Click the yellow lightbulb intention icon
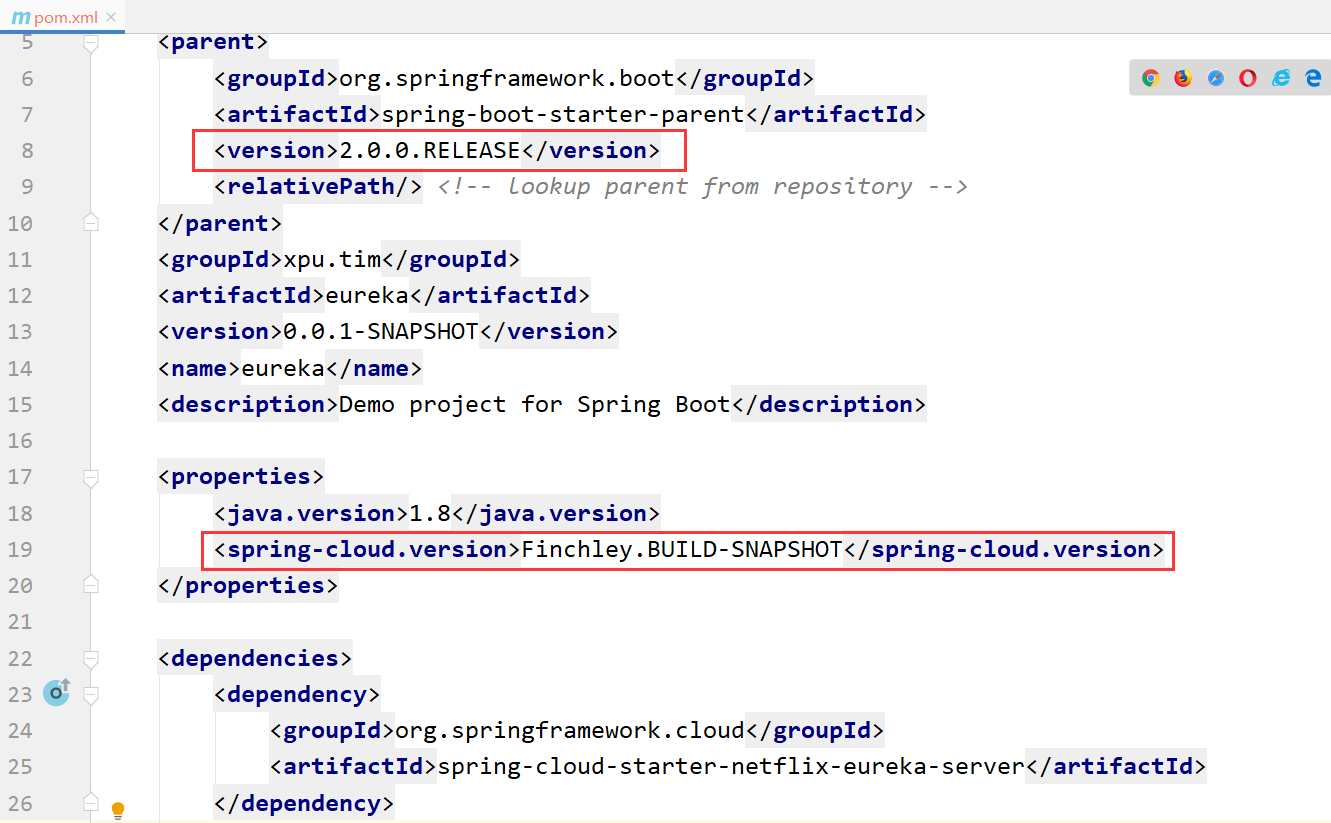Viewport: 1331px width, 823px height. (x=118, y=809)
